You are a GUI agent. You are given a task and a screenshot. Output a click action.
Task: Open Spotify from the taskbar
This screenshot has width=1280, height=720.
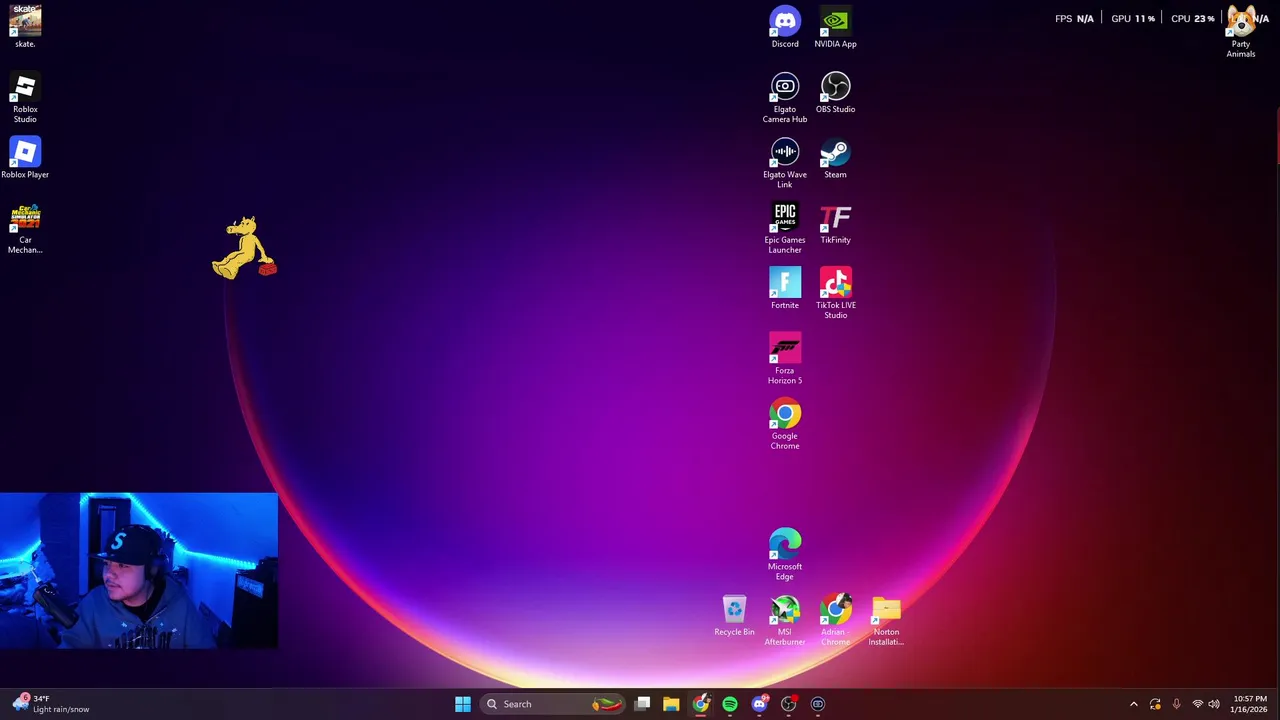[x=730, y=704]
